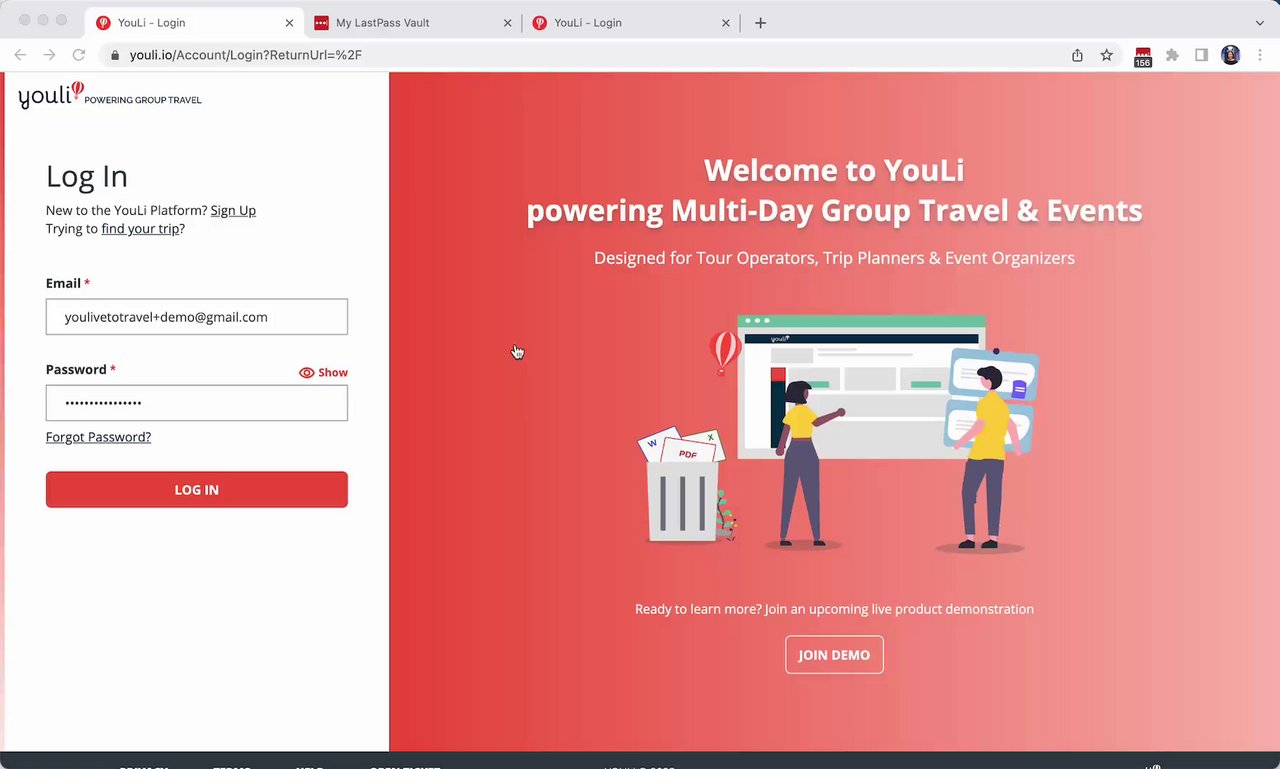This screenshot has height=769, width=1280.
Task: Click the Log In heading
Action: point(87,176)
